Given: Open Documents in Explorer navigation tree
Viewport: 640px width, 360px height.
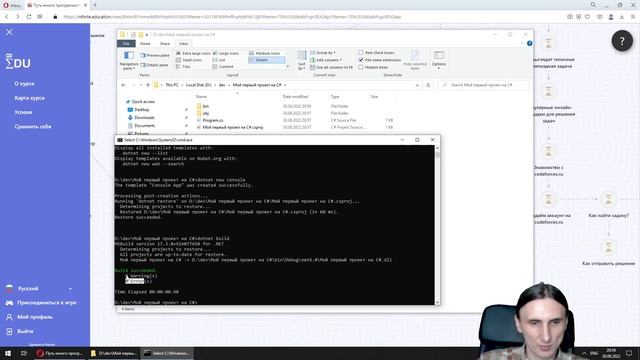Looking at the screenshot, I should [x=144, y=126].
